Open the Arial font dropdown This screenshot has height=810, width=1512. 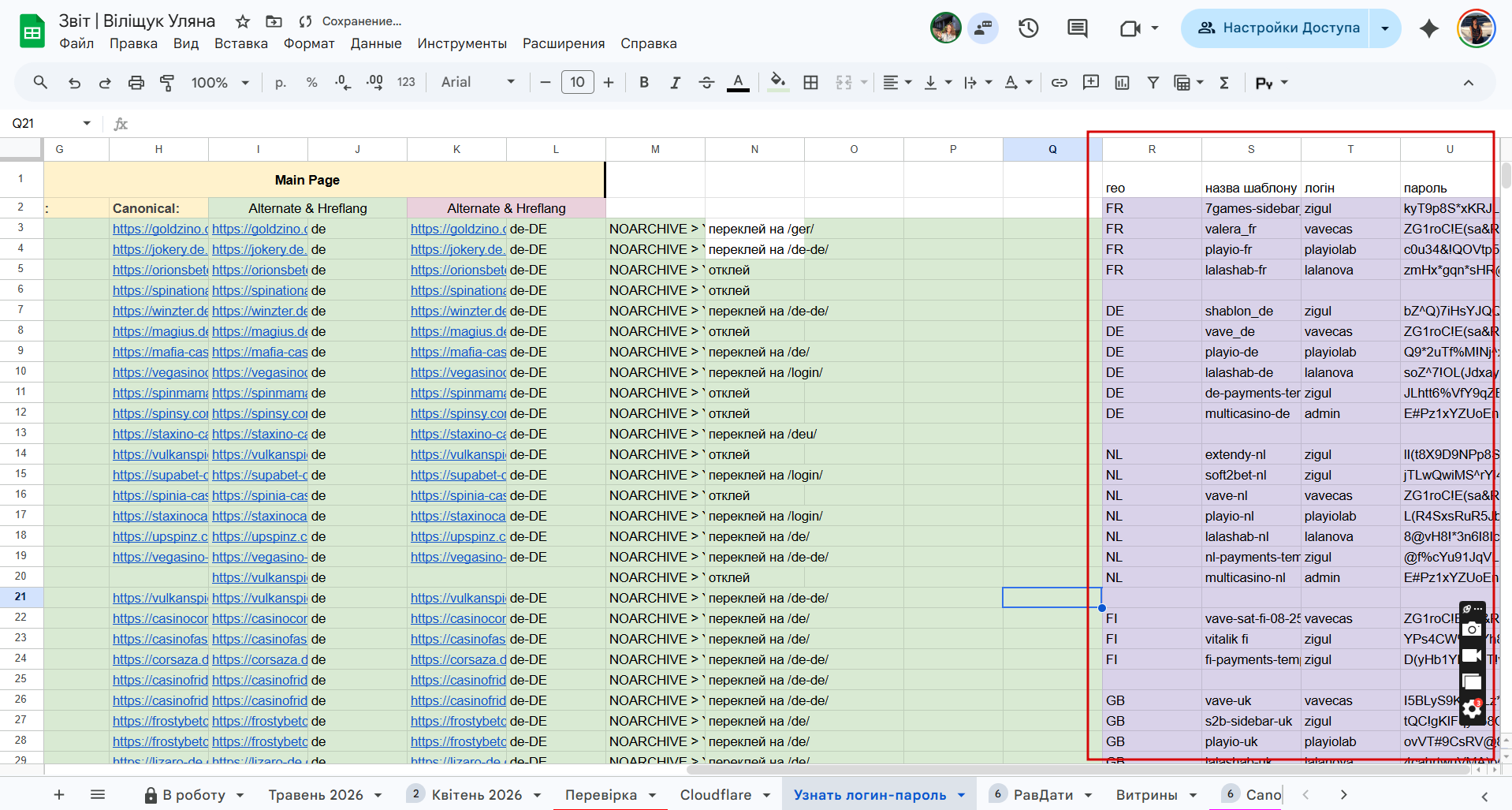(478, 82)
